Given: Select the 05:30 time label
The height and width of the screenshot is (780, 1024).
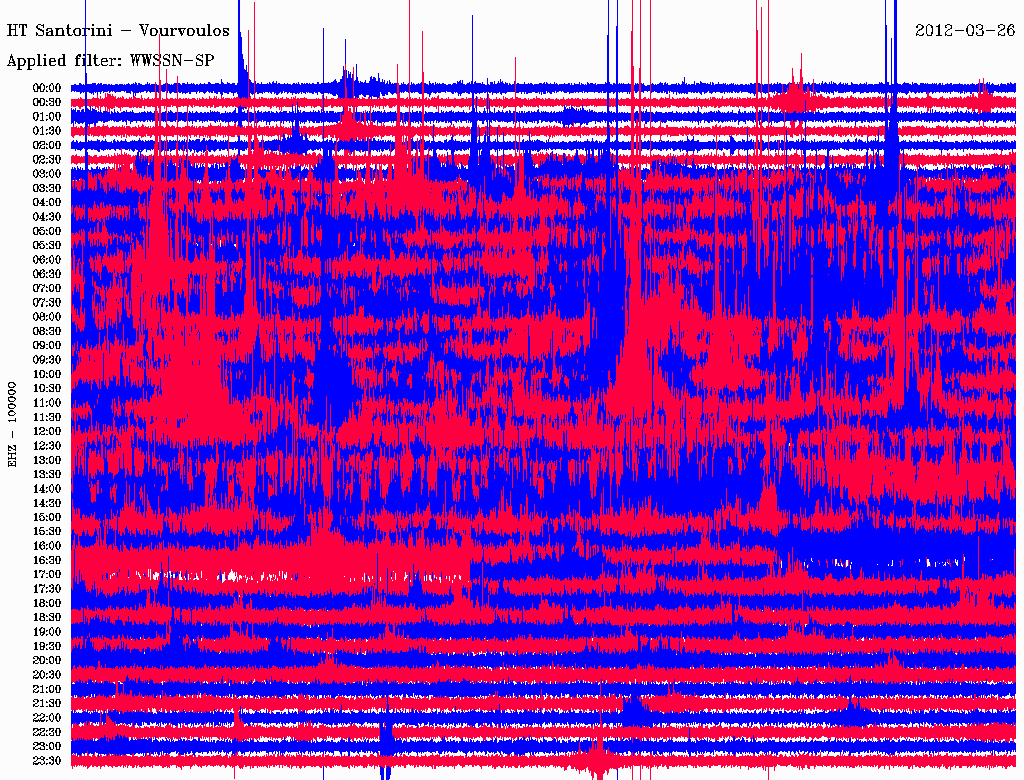Looking at the screenshot, I should [47, 246].
